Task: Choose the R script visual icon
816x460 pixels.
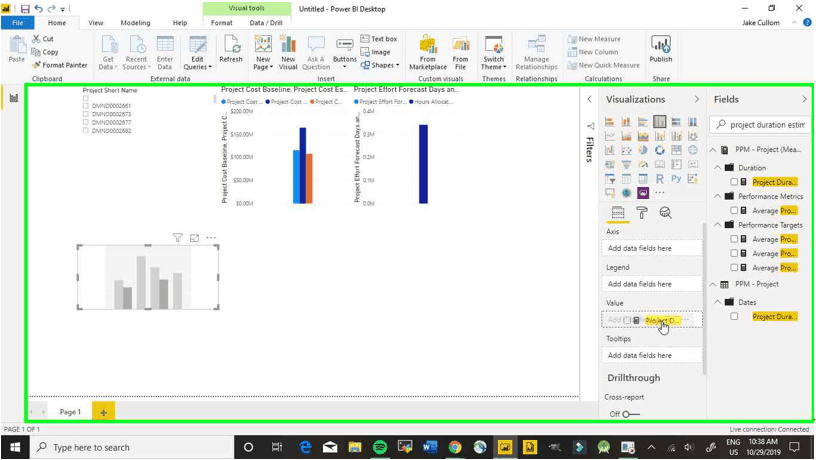Action: (659, 178)
